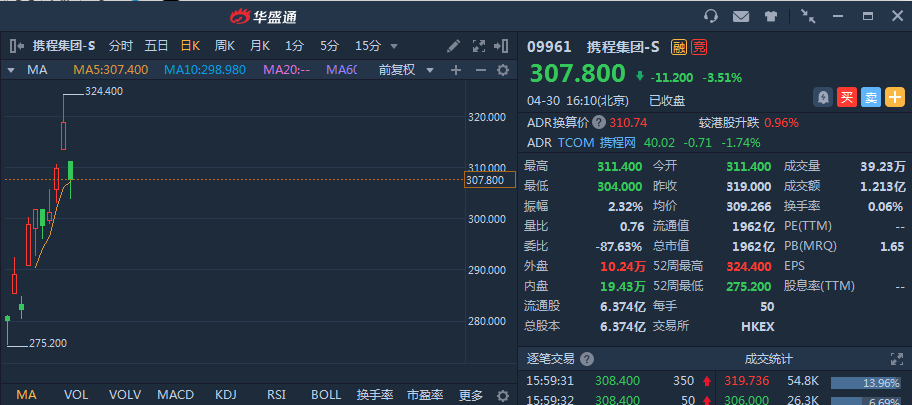Click the 卖 sell button
This screenshot has width=912, height=405.
coord(871,98)
